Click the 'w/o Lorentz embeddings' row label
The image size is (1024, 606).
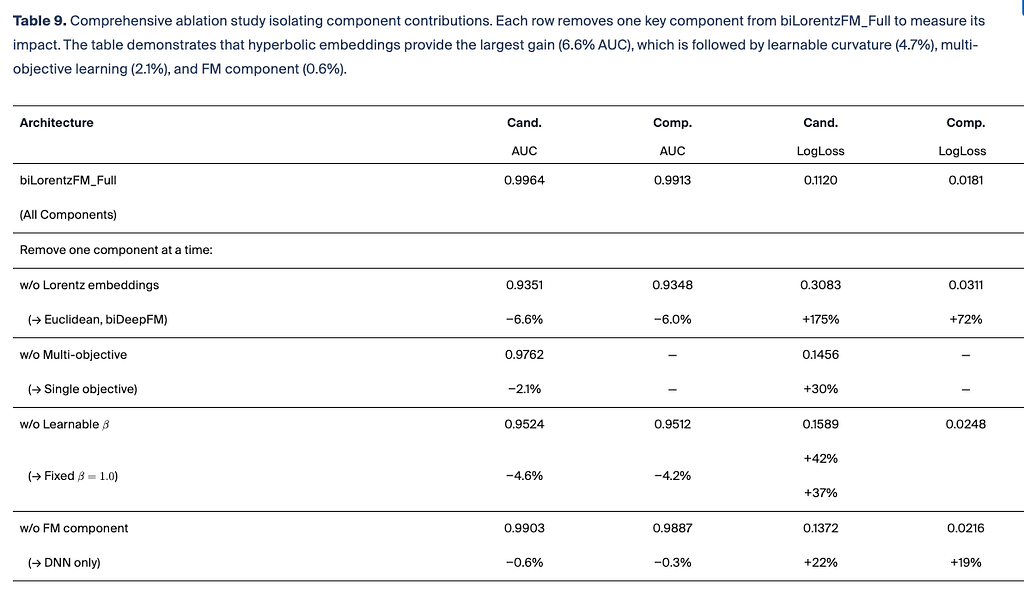click(89, 285)
